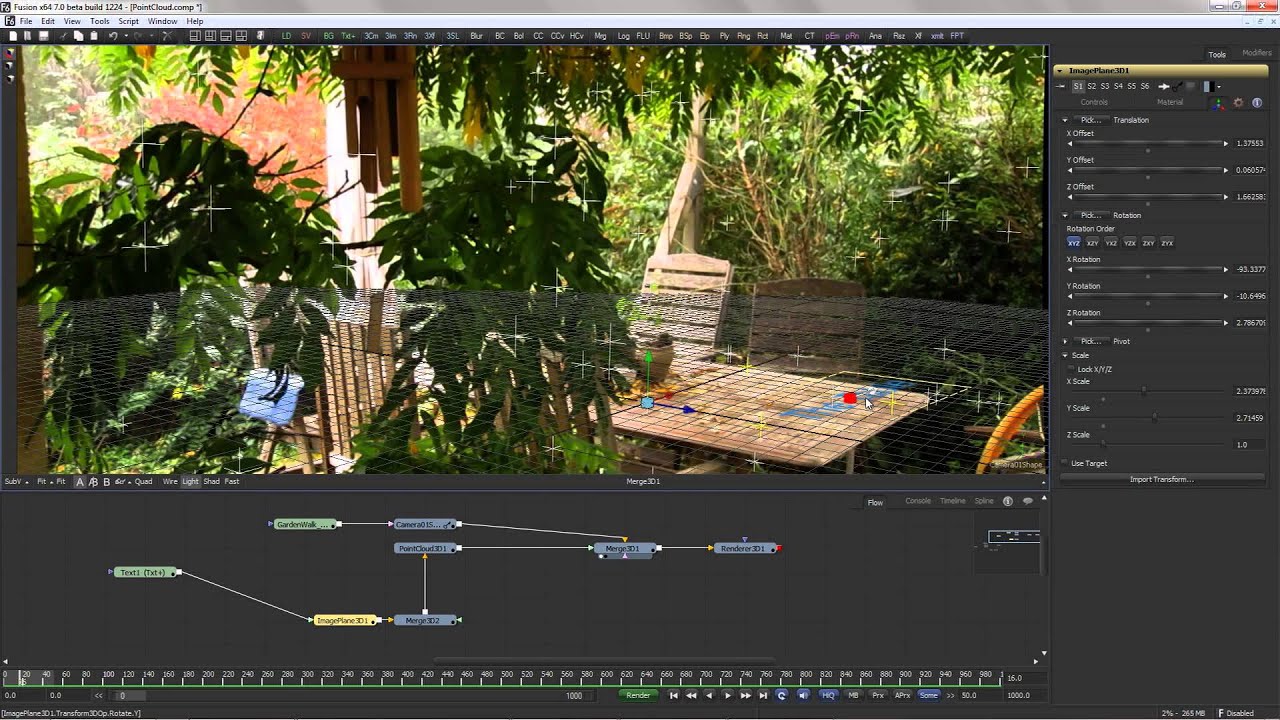Toggle Wire mode in viewer toolbar

pyautogui.click(x=170, y=482)
